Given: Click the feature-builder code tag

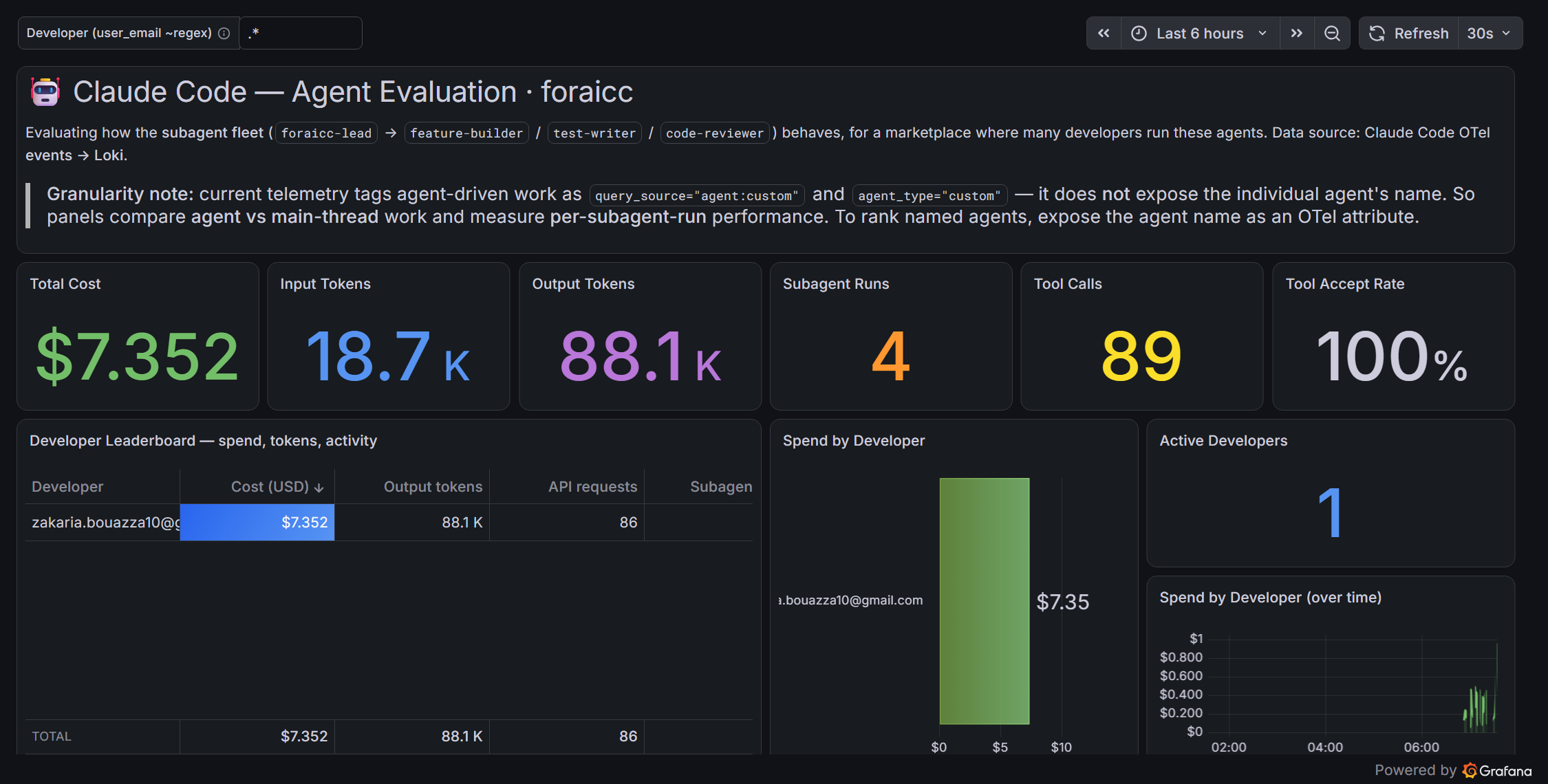Looking at the screenshot, I should point(466,133).
